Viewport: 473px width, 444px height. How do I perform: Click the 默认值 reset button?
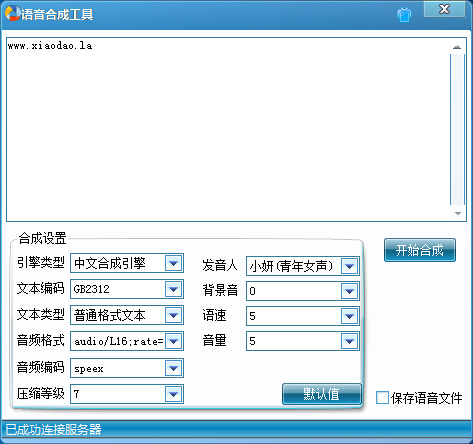click(322, 394)
